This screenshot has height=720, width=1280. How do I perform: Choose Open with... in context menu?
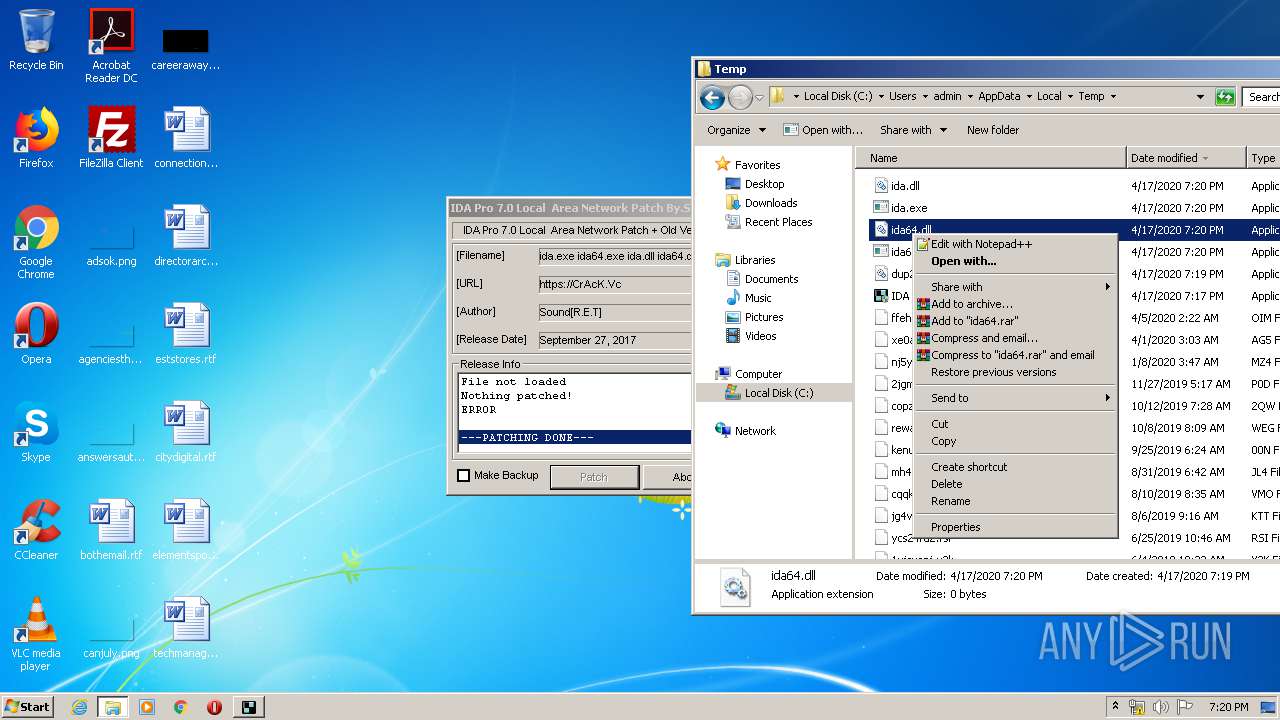pyautogui.click(x=1015, y=261)
